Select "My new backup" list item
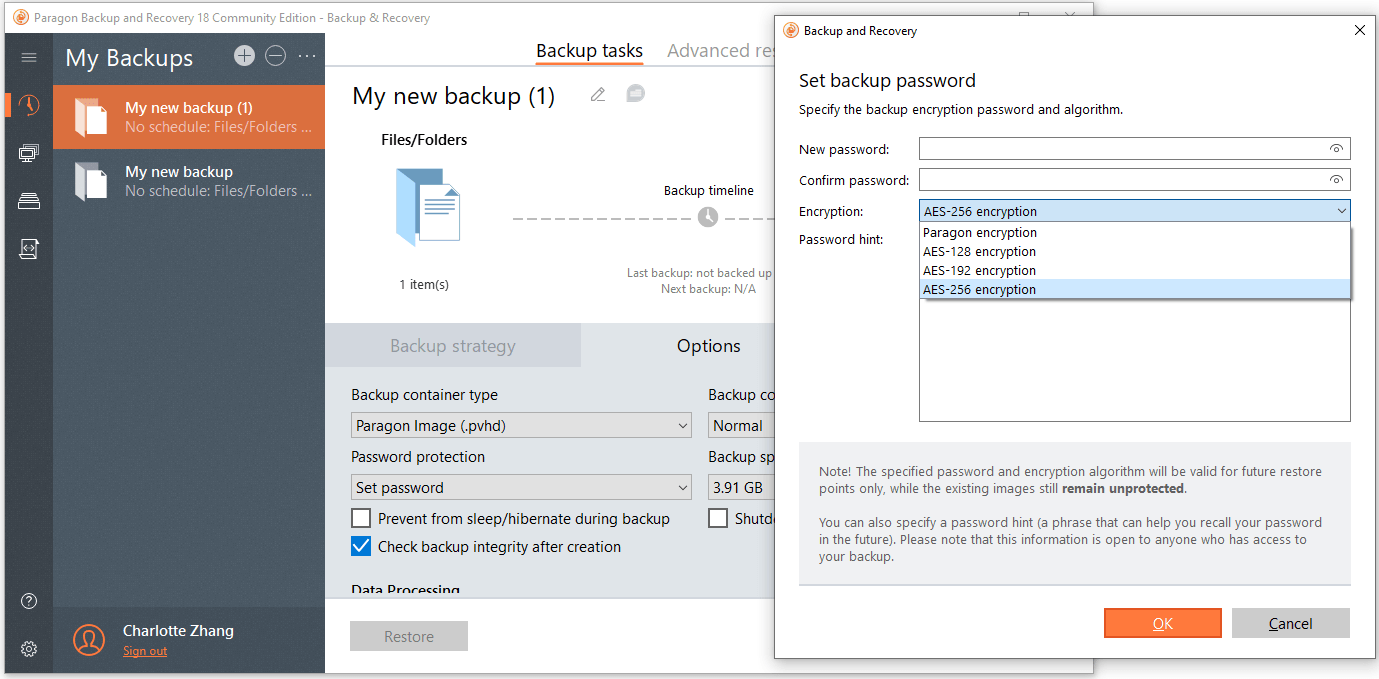The height and width of the screenshot is (679, 1379). [189, 181]
